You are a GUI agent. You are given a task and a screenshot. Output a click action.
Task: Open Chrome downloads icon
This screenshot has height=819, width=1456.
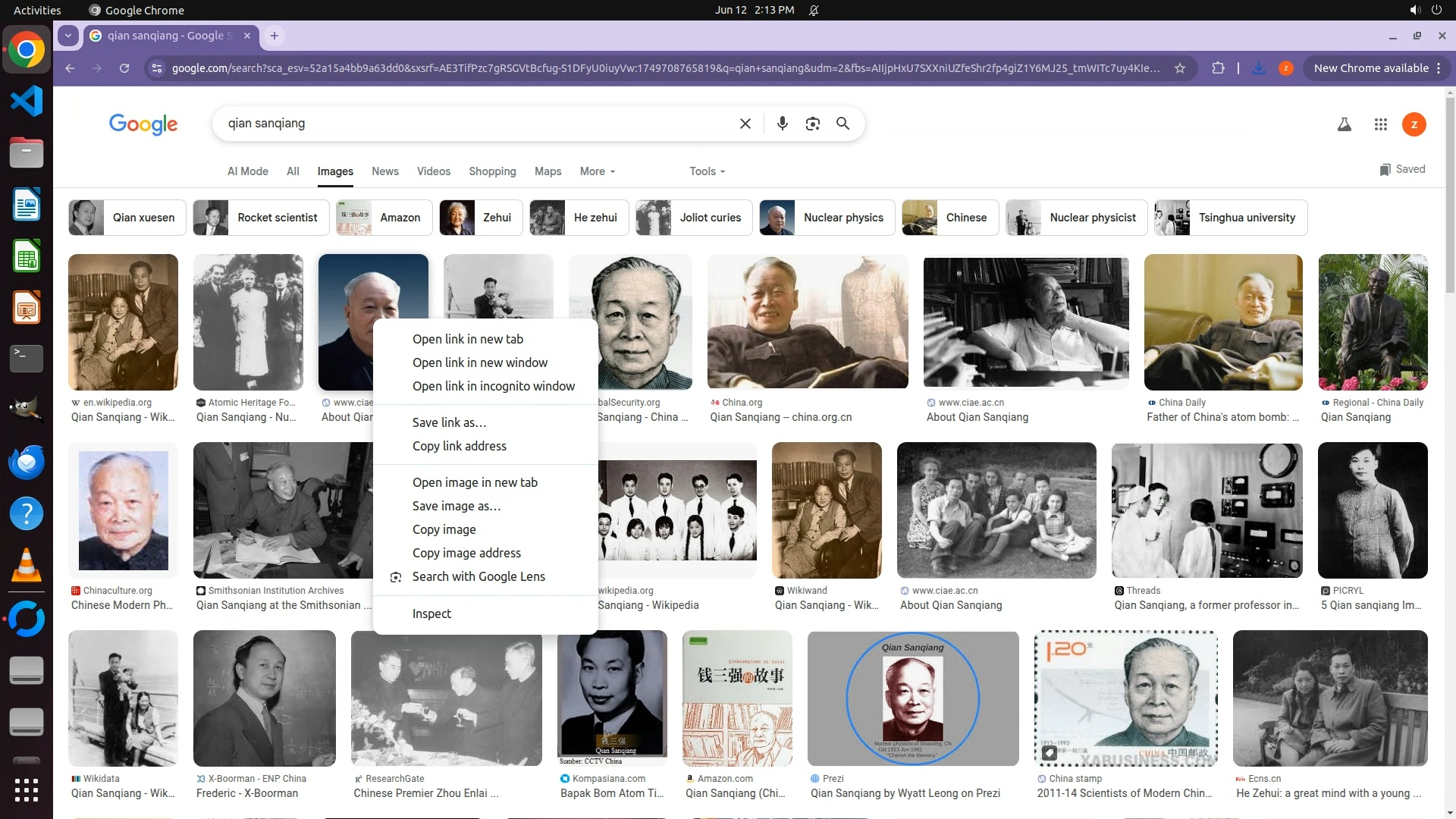pyautogui.click(x=1258, y=68)
